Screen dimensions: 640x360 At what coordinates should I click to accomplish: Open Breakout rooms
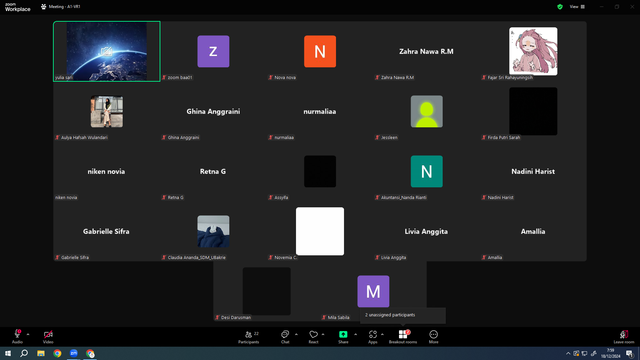tap(403, 337)
